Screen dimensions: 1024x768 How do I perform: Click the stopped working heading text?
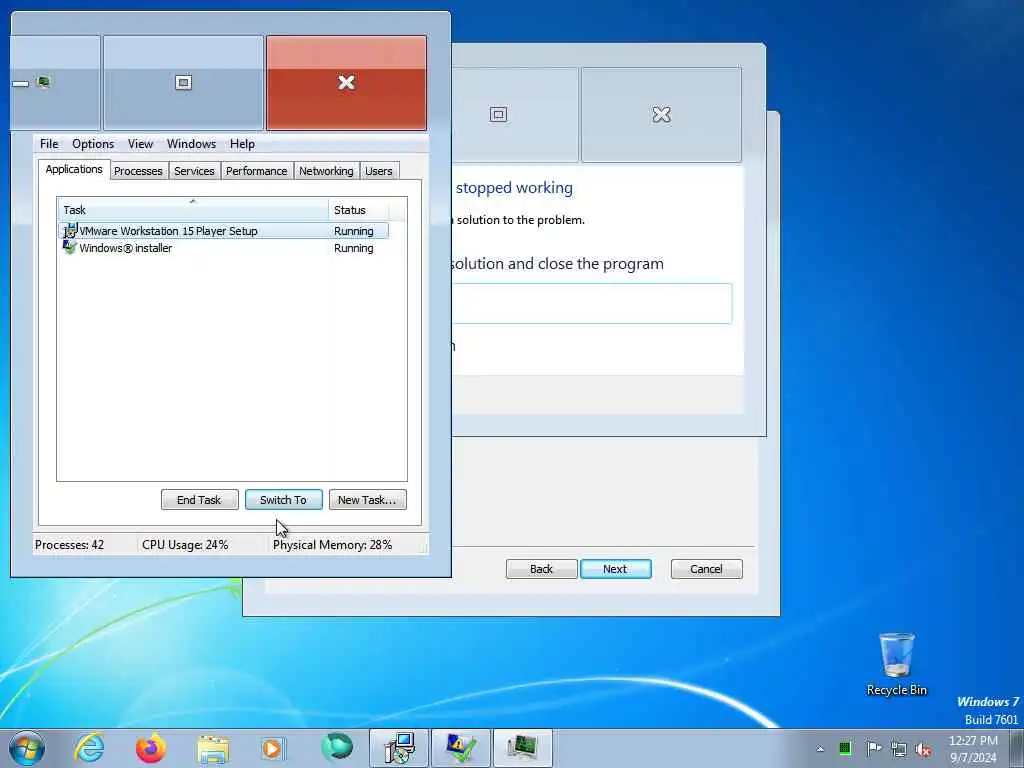pos(514,187)
